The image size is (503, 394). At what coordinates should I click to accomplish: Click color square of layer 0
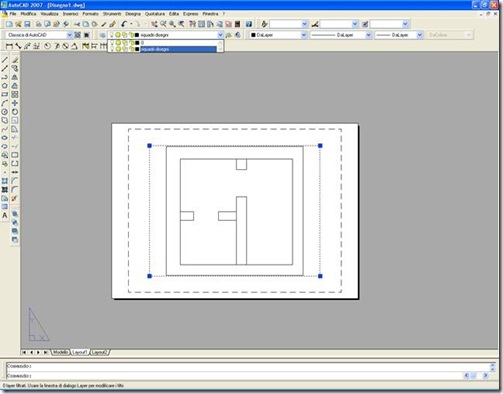[137, 43]
